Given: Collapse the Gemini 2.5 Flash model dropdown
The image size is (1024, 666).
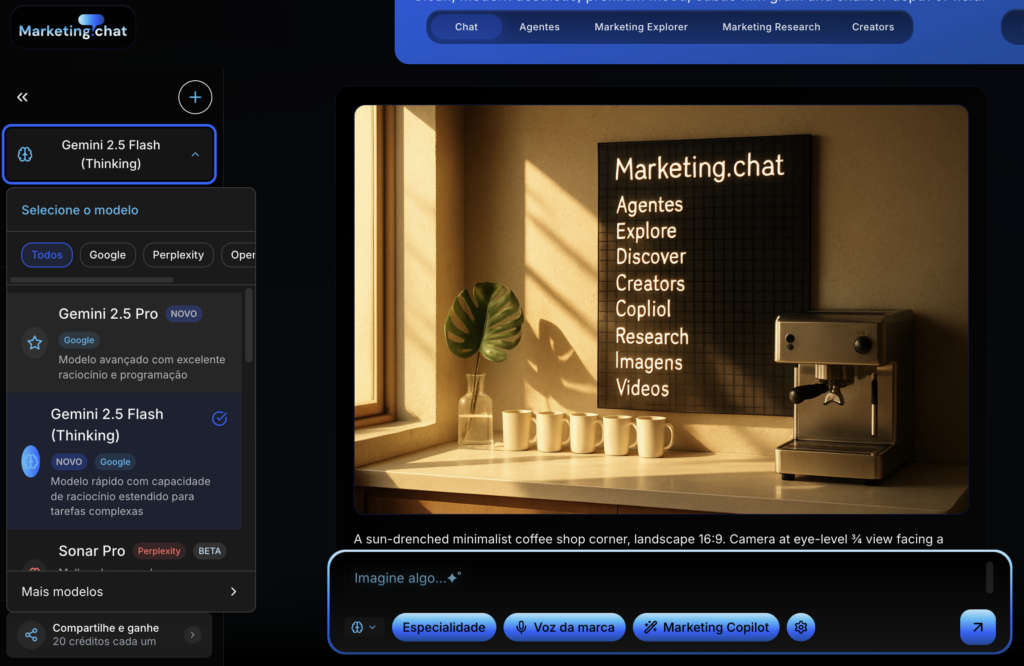Looking at the screenshot, I should [195, 155].
